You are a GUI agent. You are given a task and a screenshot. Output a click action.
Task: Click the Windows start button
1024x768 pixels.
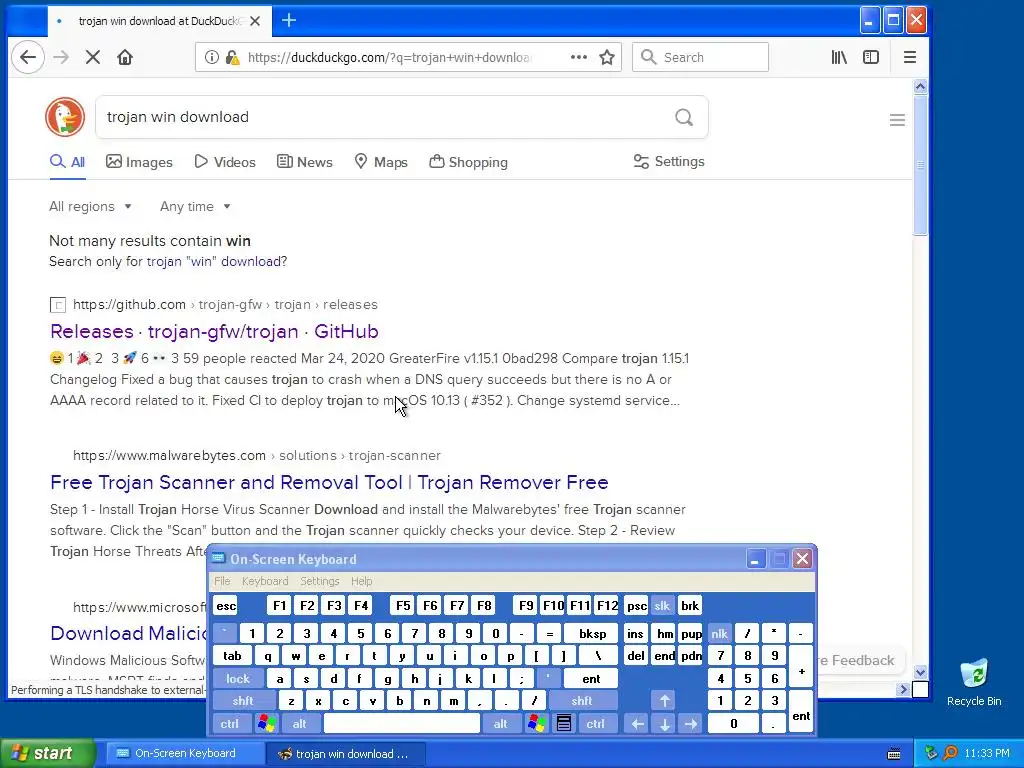pos(47,754)
